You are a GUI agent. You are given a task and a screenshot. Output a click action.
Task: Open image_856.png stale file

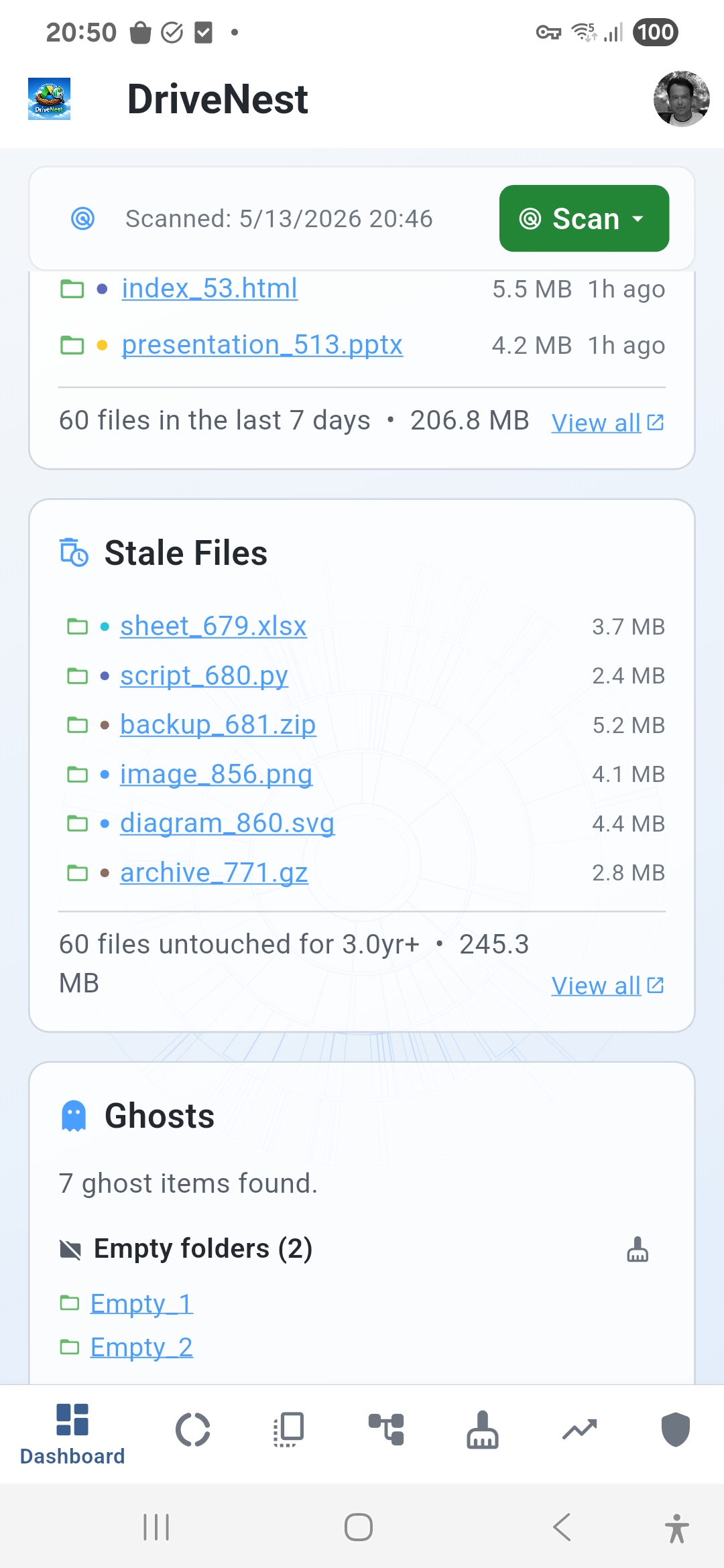[216, 774]
